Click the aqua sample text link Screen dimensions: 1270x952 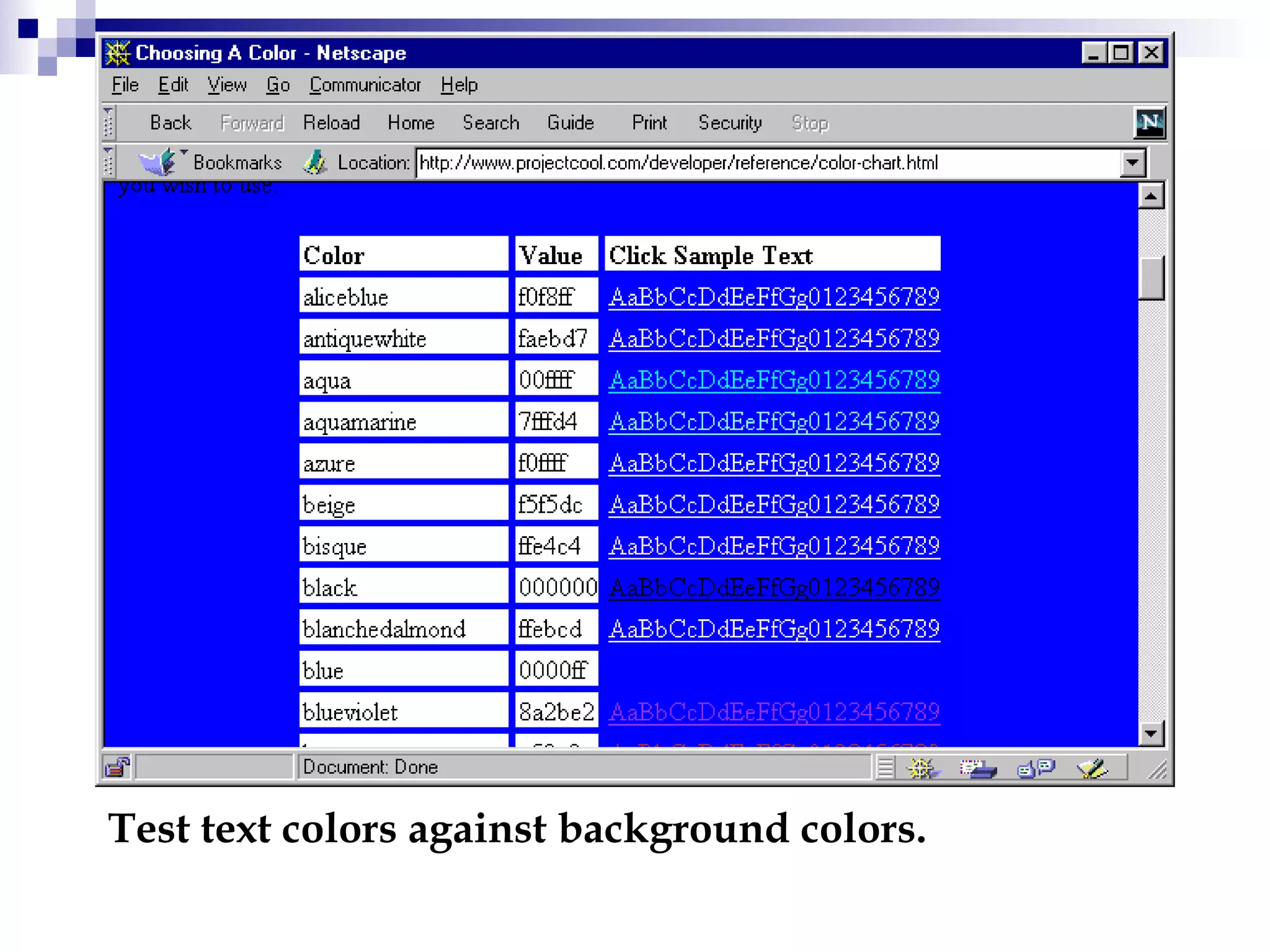click(774, 380)
